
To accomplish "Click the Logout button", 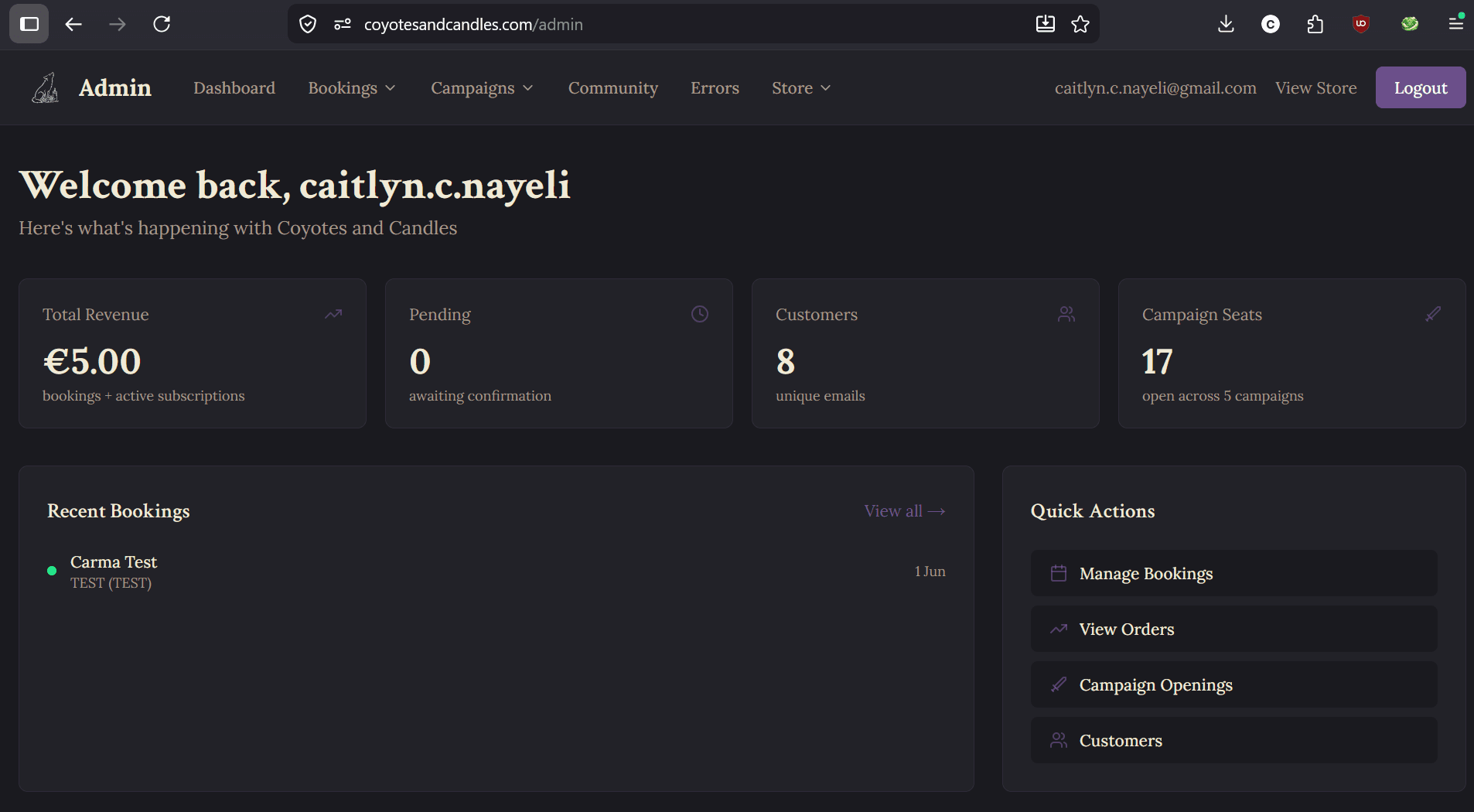I will (1421, 87).
